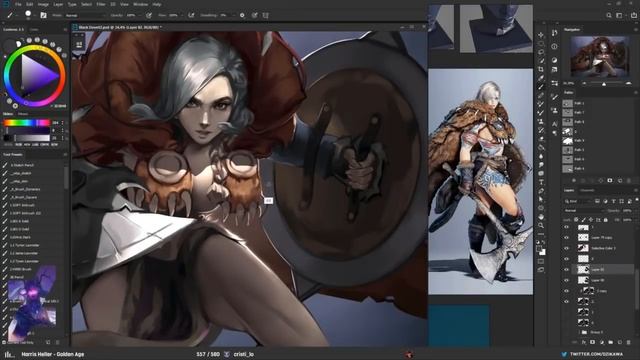Select the Blur drop tool
This screenshot has height=360, width=640.
[x=541, y=156]
